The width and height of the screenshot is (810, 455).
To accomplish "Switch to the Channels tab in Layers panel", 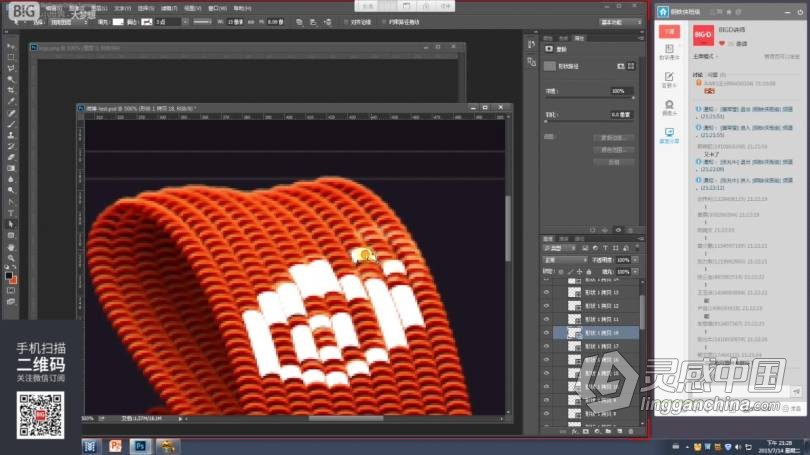I will pos(564,239).
